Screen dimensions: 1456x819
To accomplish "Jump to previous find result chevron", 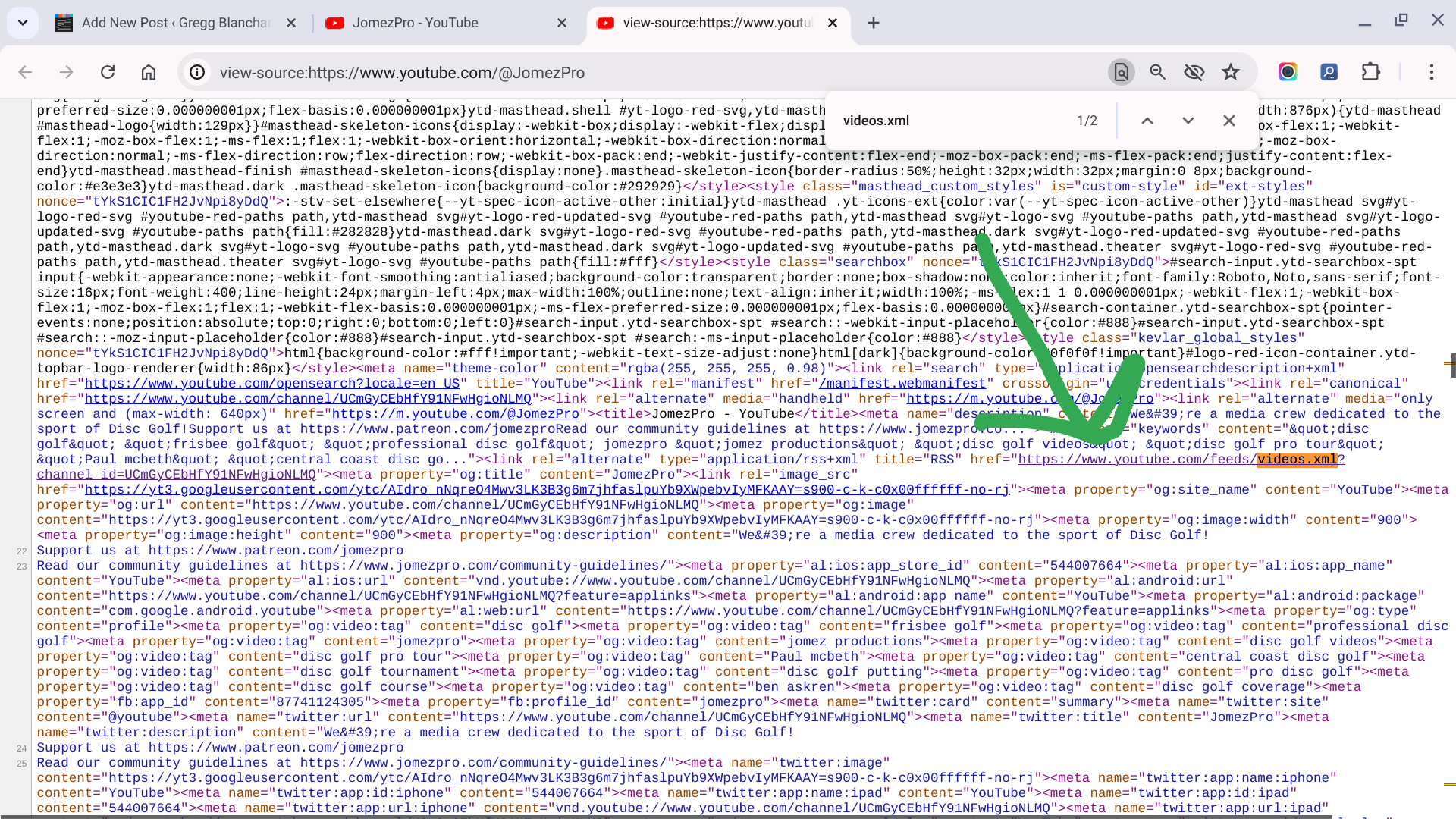I will pyautogui.click(x=1147, y=121).
